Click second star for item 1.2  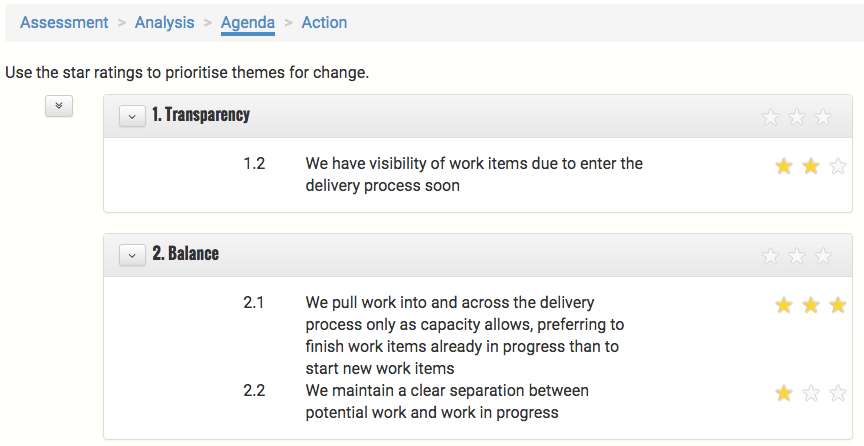point(811,166)
